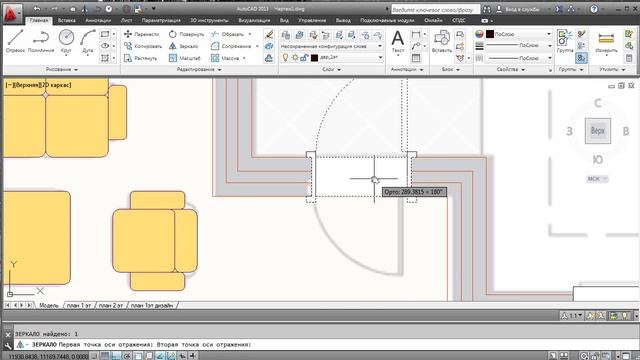Image resolution: width=640 pixels, height=360 pixels.
Task: Open the Вид ribbon tab
Action: (284, 20)
